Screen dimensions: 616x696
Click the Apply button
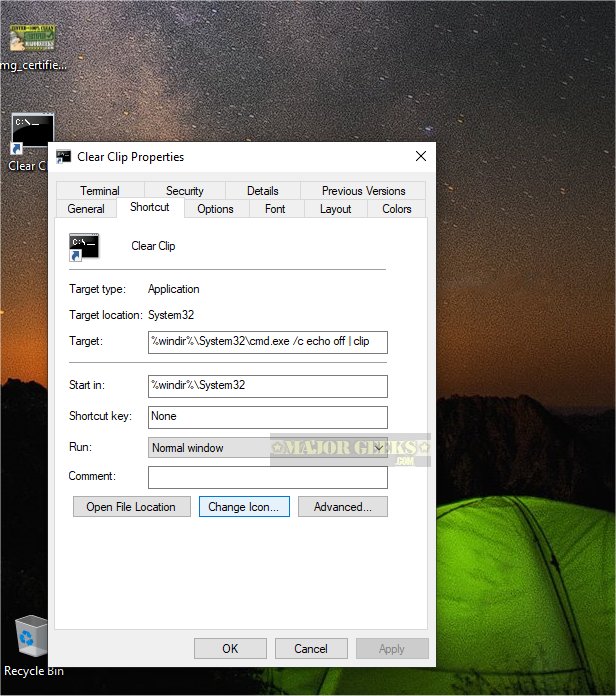click(392, 649)
